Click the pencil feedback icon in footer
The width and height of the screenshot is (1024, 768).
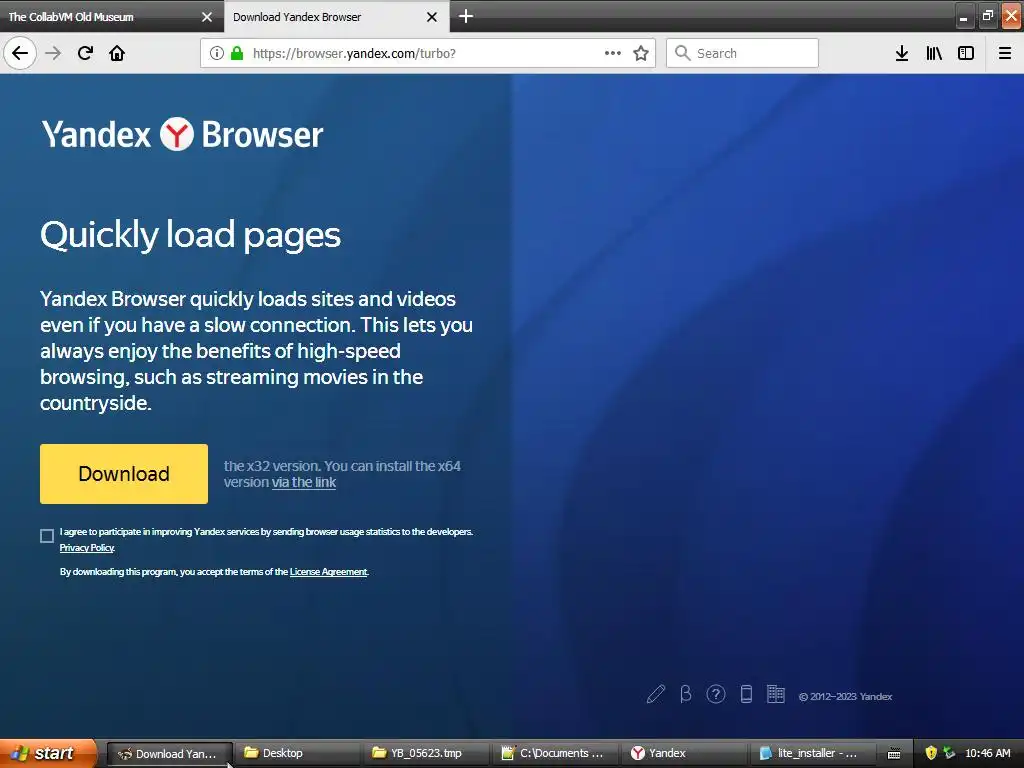coord(656,694)
